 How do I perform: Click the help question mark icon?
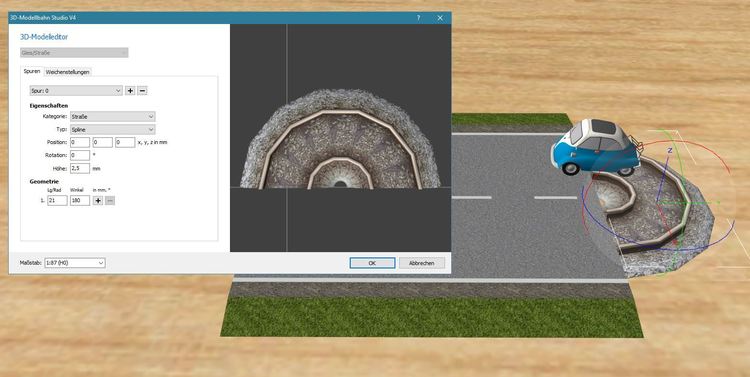pyautogui.click(x=419, y=18)
